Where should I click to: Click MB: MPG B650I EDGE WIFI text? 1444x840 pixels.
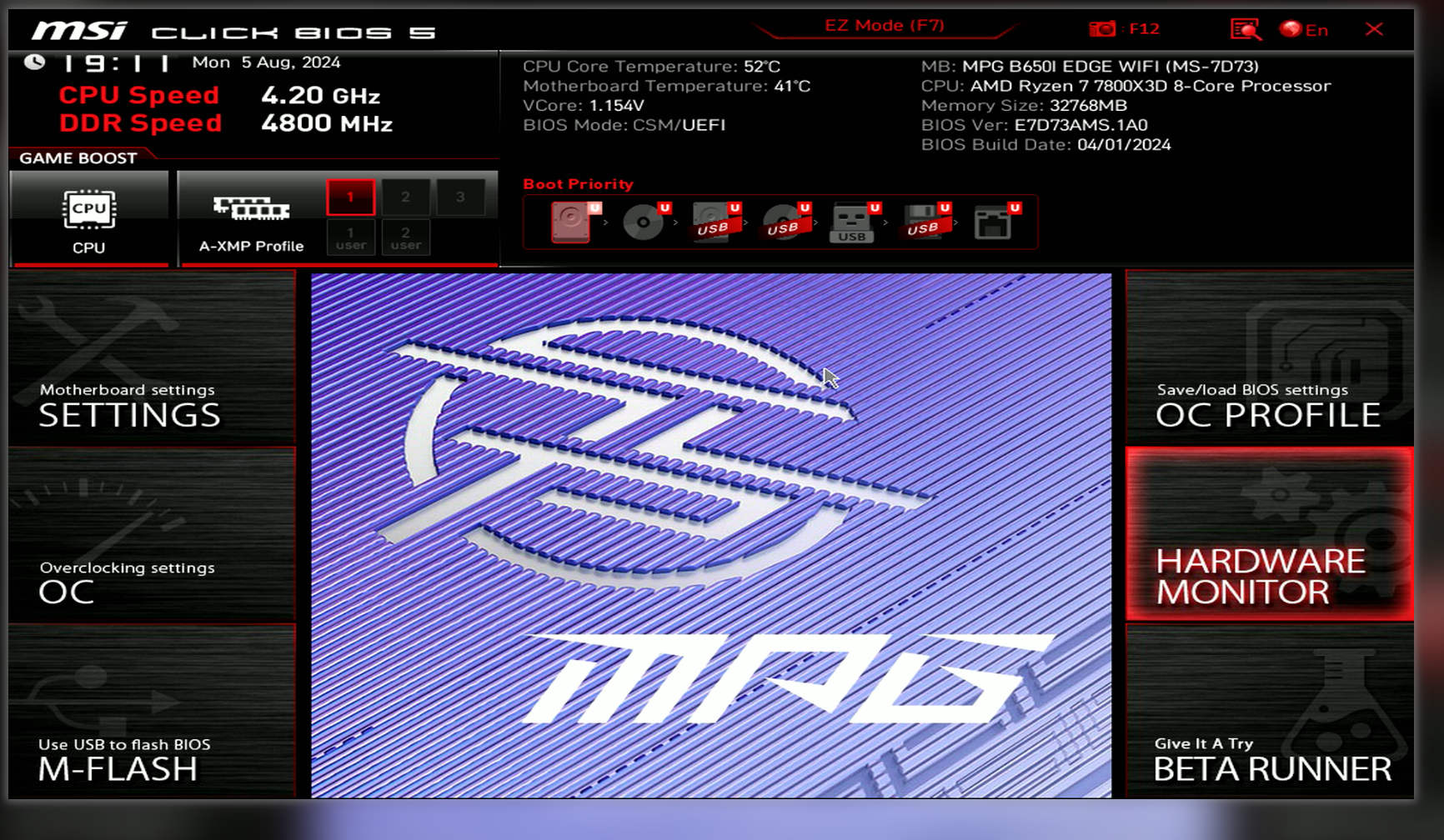pos(1090,66)
